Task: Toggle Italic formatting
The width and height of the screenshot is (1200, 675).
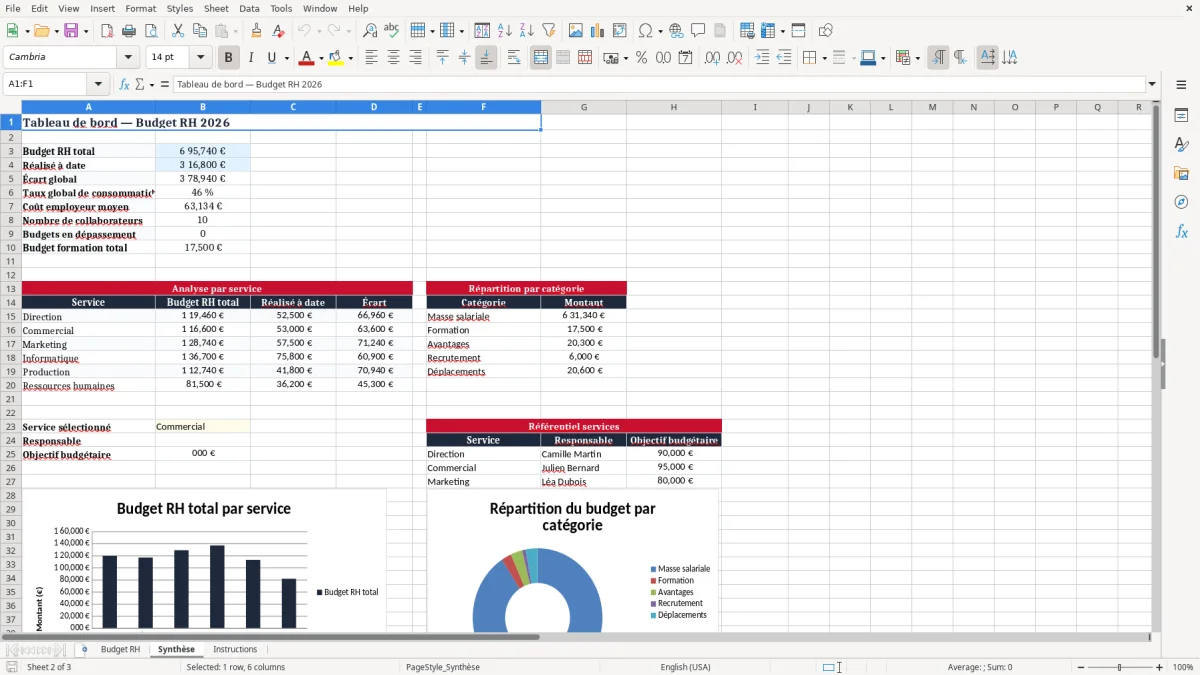Action: [250, 58]
